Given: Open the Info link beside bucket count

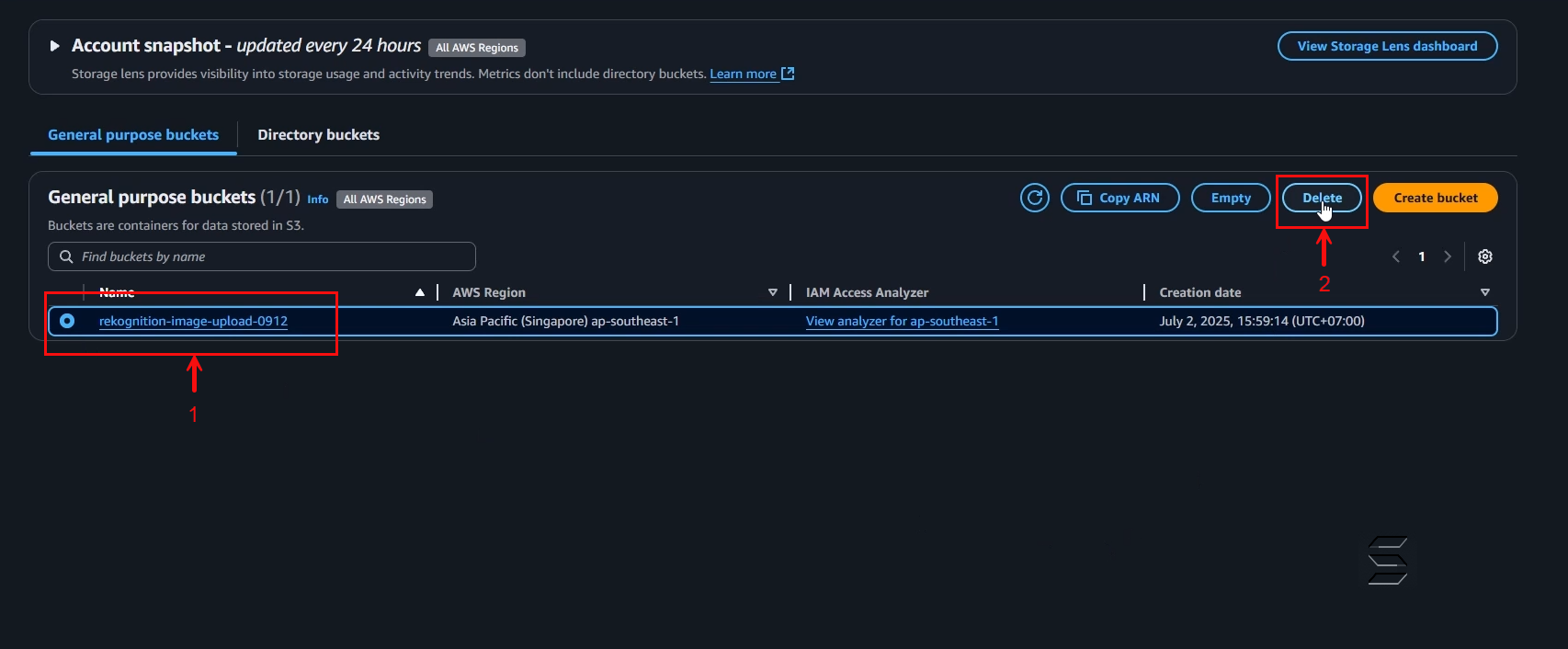Looking at the screenshot, I should 317,199.
